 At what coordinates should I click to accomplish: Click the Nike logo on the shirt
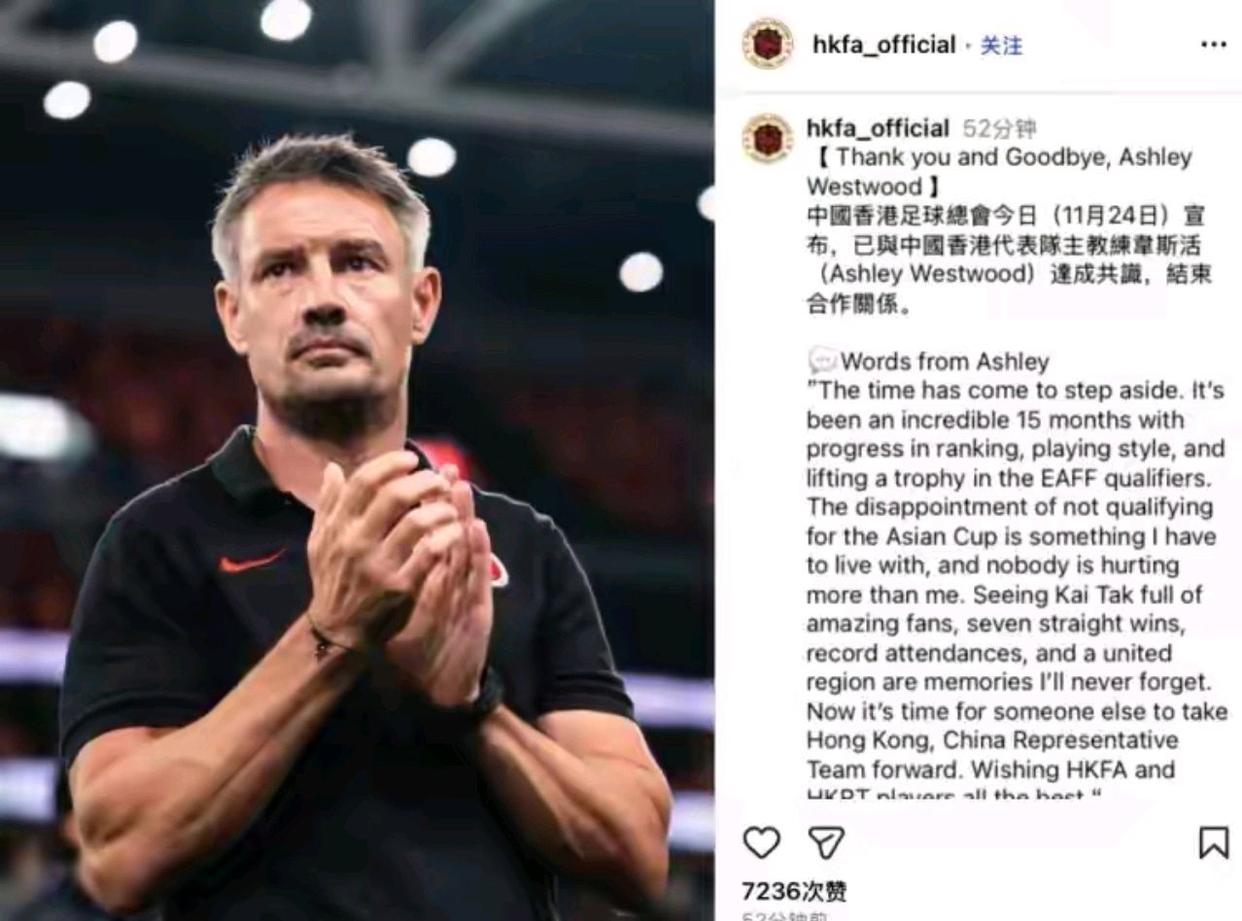tap(253, 560)
